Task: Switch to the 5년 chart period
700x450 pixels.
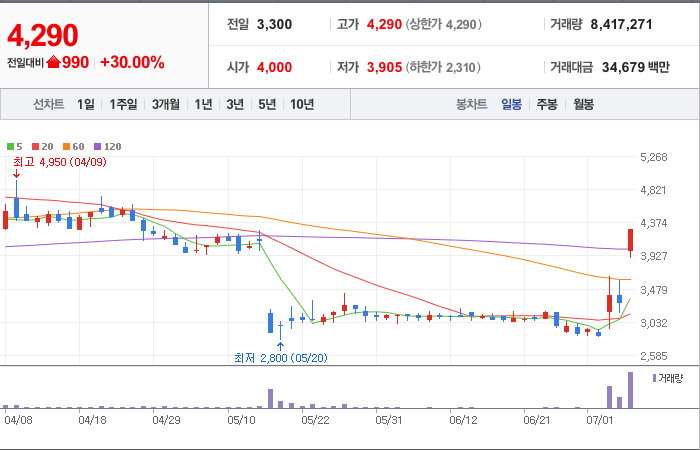Action: pos(267,104)
